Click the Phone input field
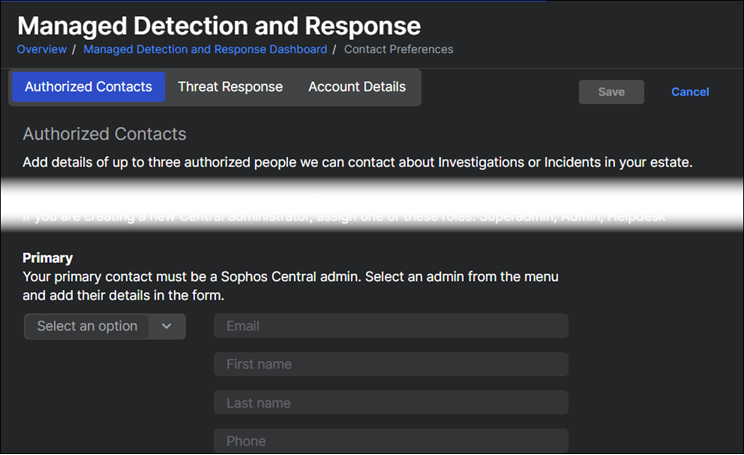744x455 pixels. pyautogui.click(x=390, y=441)
